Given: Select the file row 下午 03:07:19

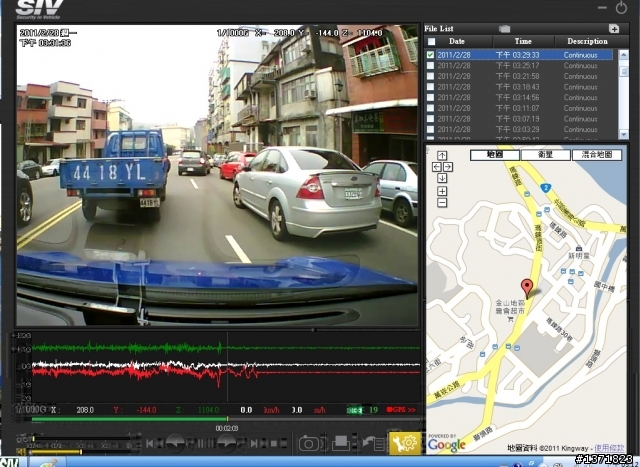Looking at the screenshot, I should point(524,119).
